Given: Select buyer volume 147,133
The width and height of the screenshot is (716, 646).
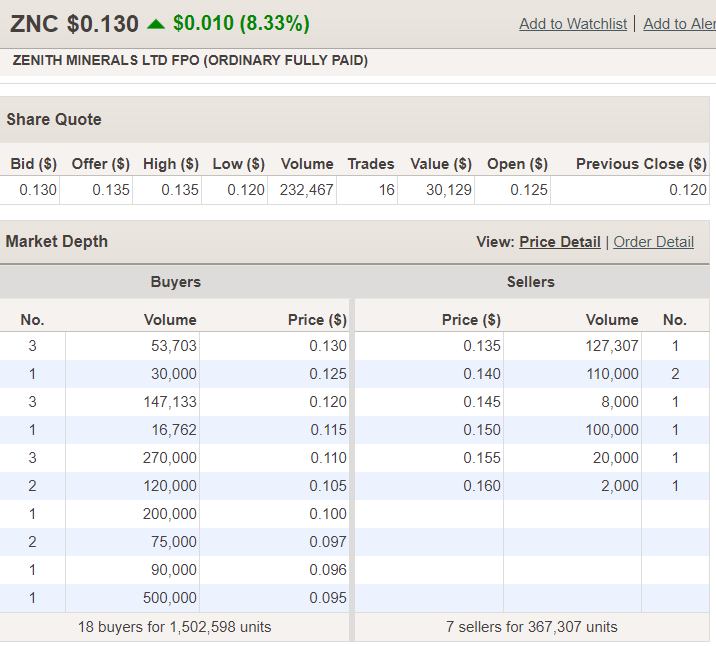Looking at the screenshot, I should click(170, 402).
